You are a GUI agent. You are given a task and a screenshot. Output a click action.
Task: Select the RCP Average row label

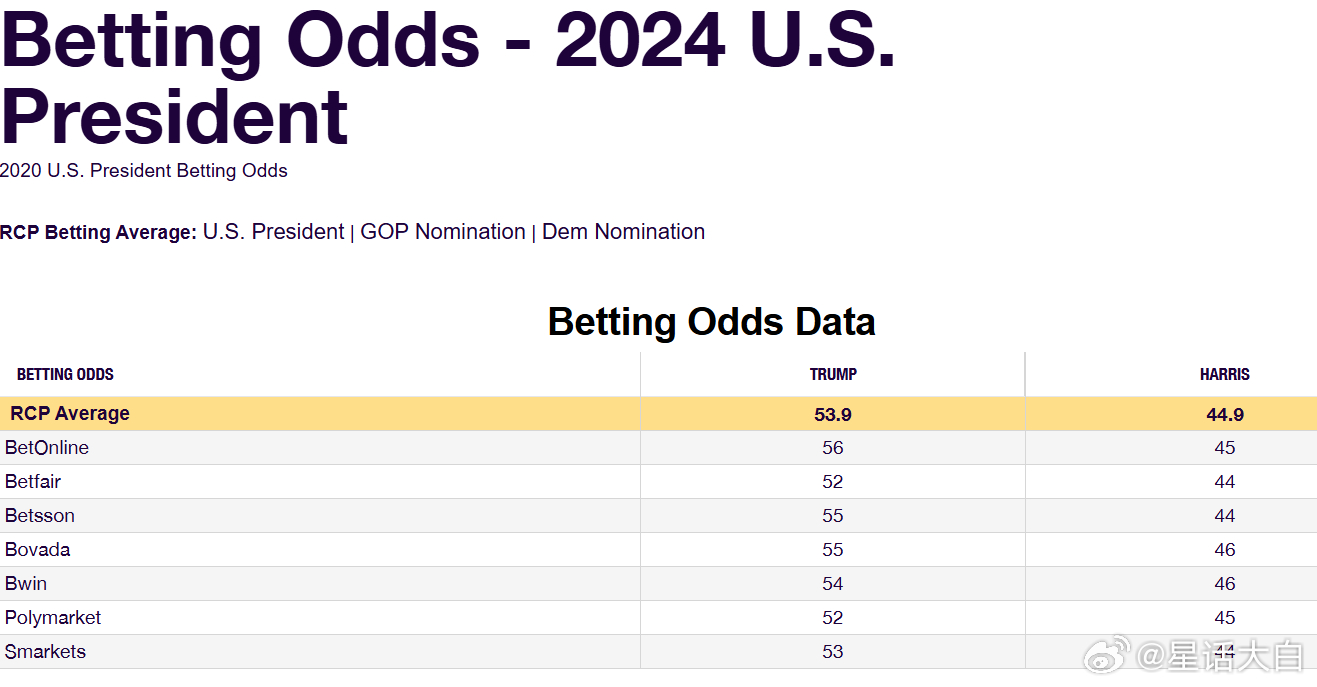coord(70,414)
